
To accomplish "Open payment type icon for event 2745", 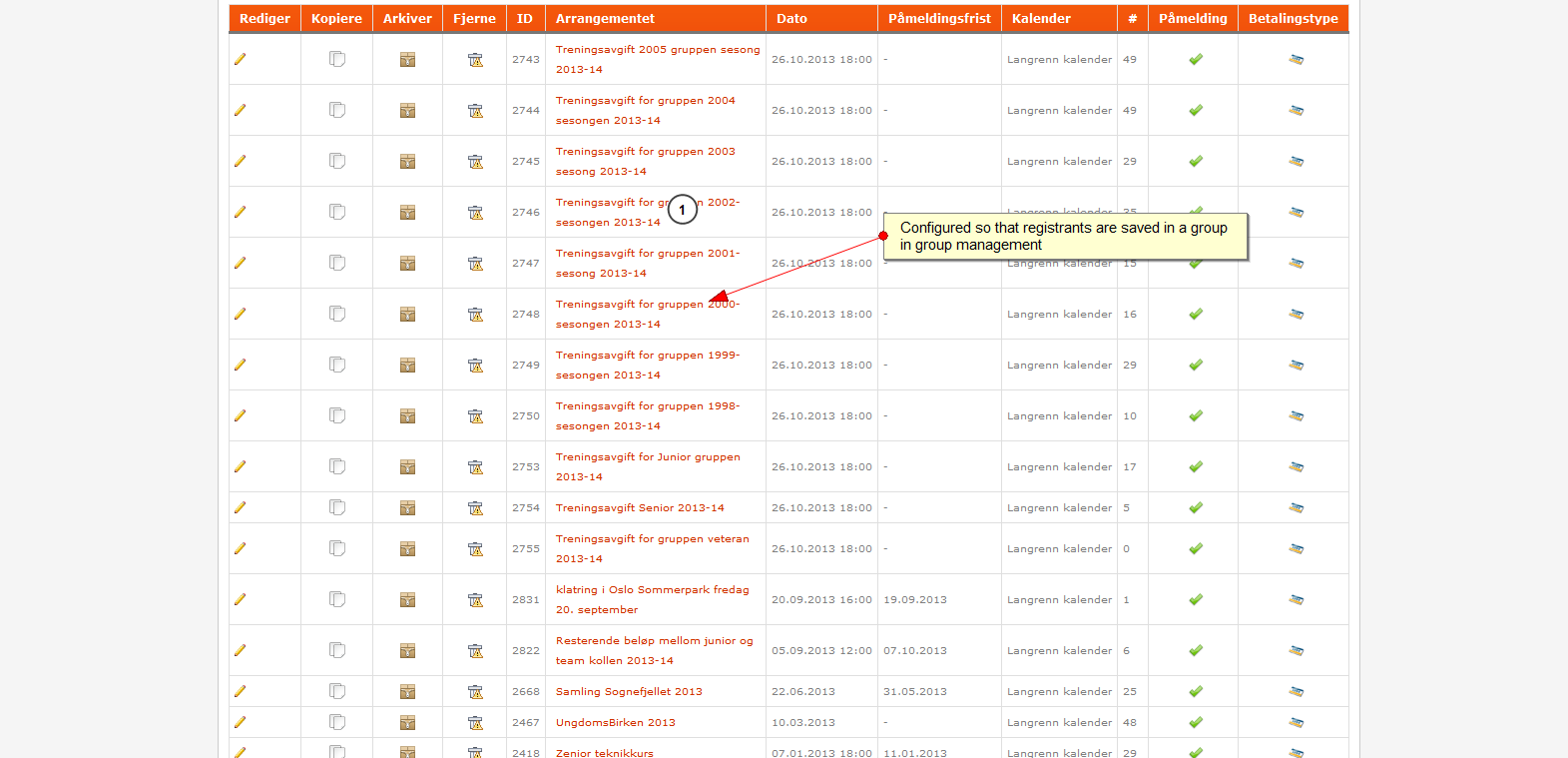I will (x=1296, y=161).
